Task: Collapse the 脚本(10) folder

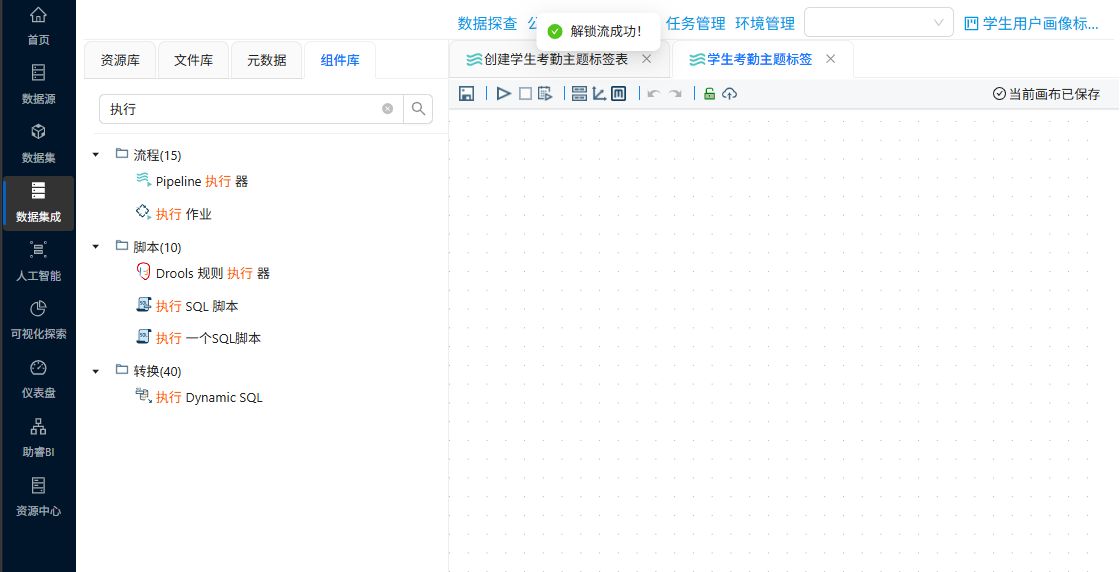Action: 96,246
